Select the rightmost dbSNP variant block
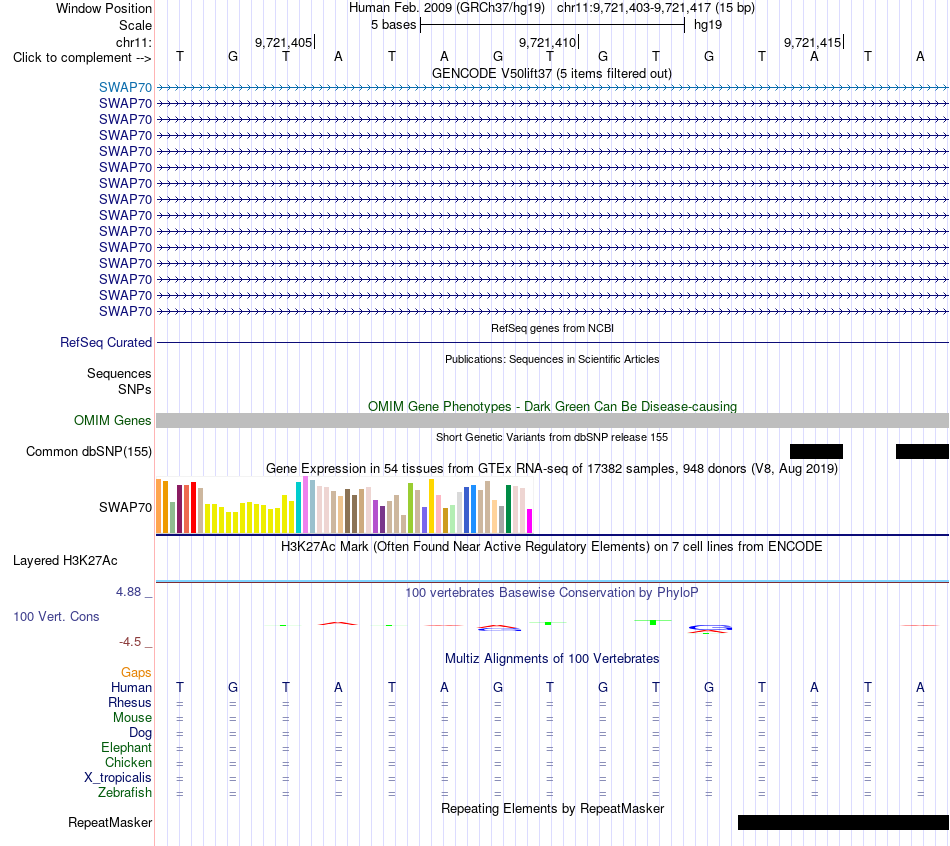 (x=922, y=451)
